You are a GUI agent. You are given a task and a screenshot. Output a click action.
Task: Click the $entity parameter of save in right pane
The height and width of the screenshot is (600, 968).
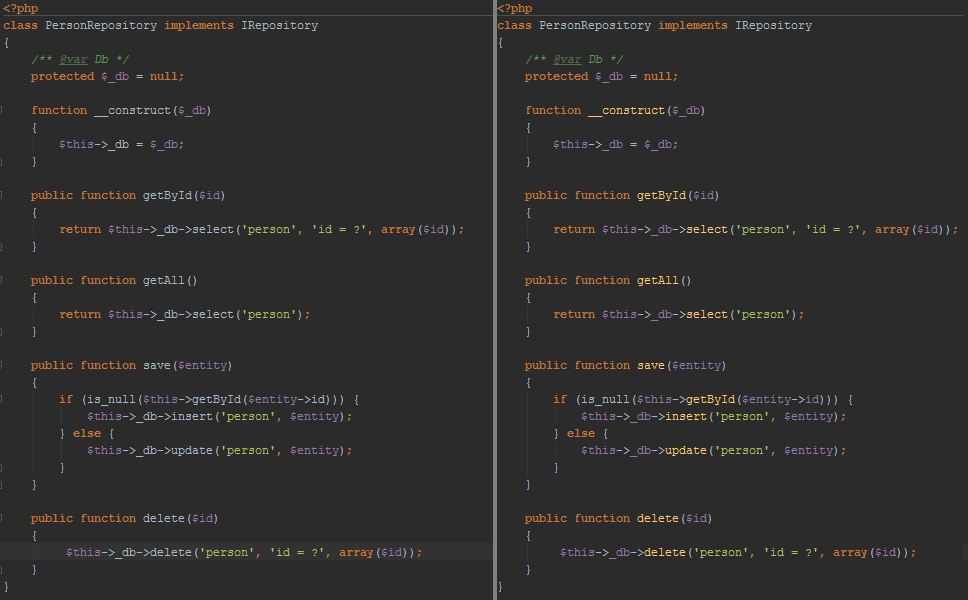(x=696, y=365)
